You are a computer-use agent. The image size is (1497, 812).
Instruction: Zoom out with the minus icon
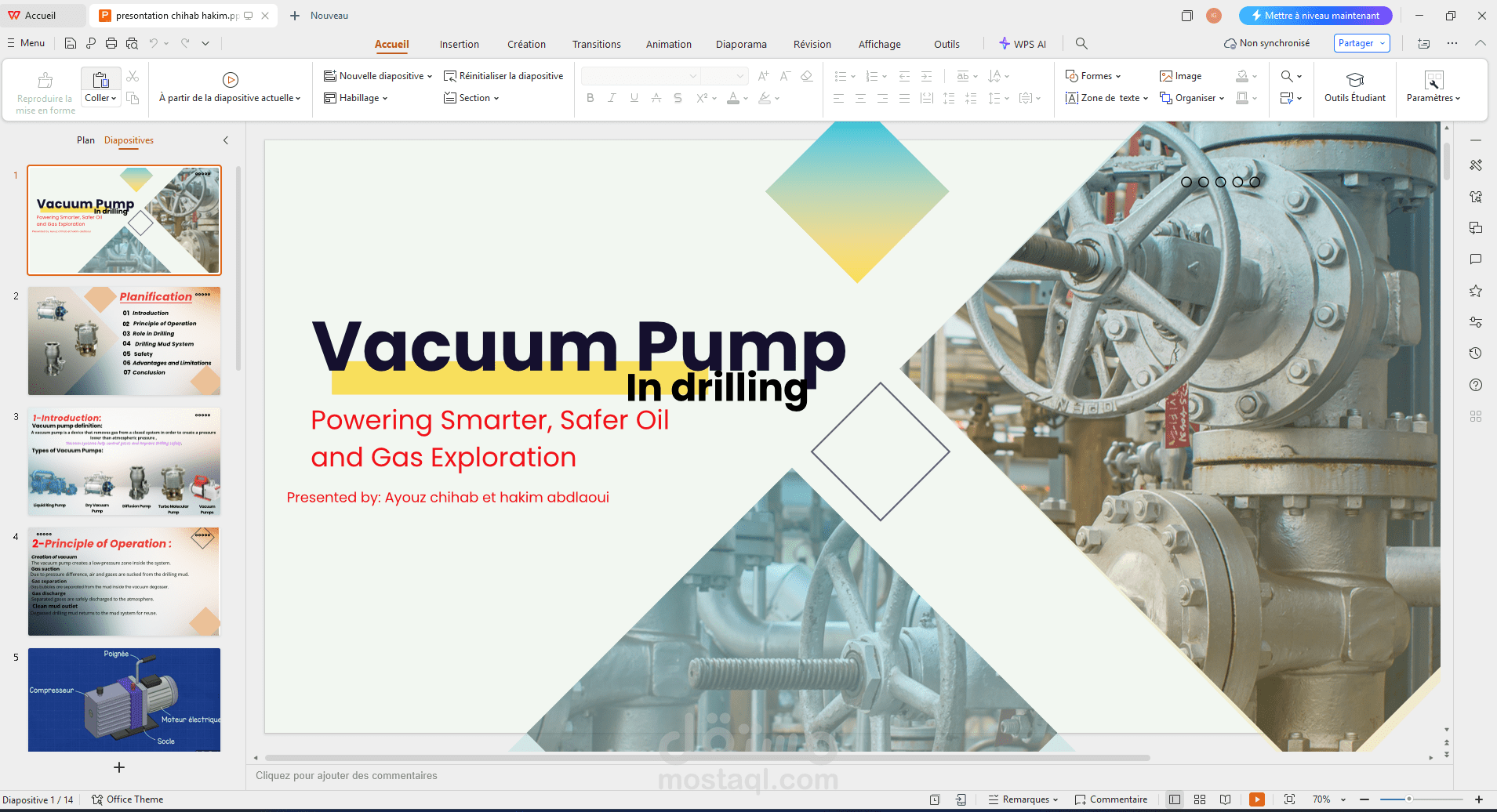click(x=1364, y=799)
